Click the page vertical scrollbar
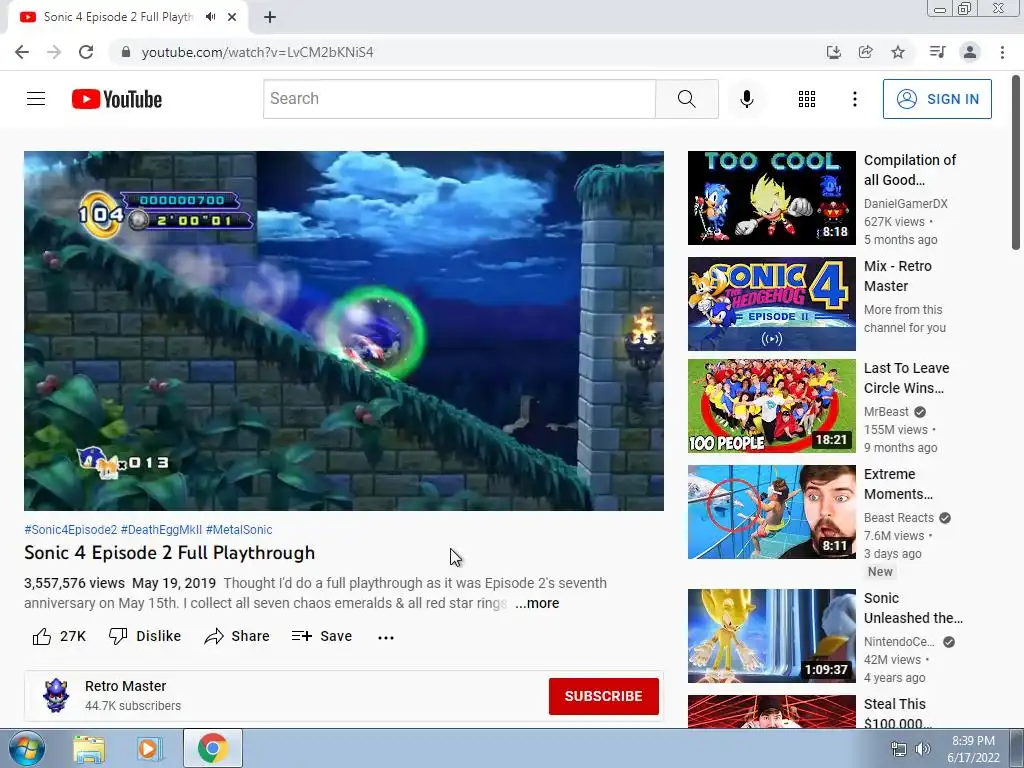1024x768 pixels. 1016,162
